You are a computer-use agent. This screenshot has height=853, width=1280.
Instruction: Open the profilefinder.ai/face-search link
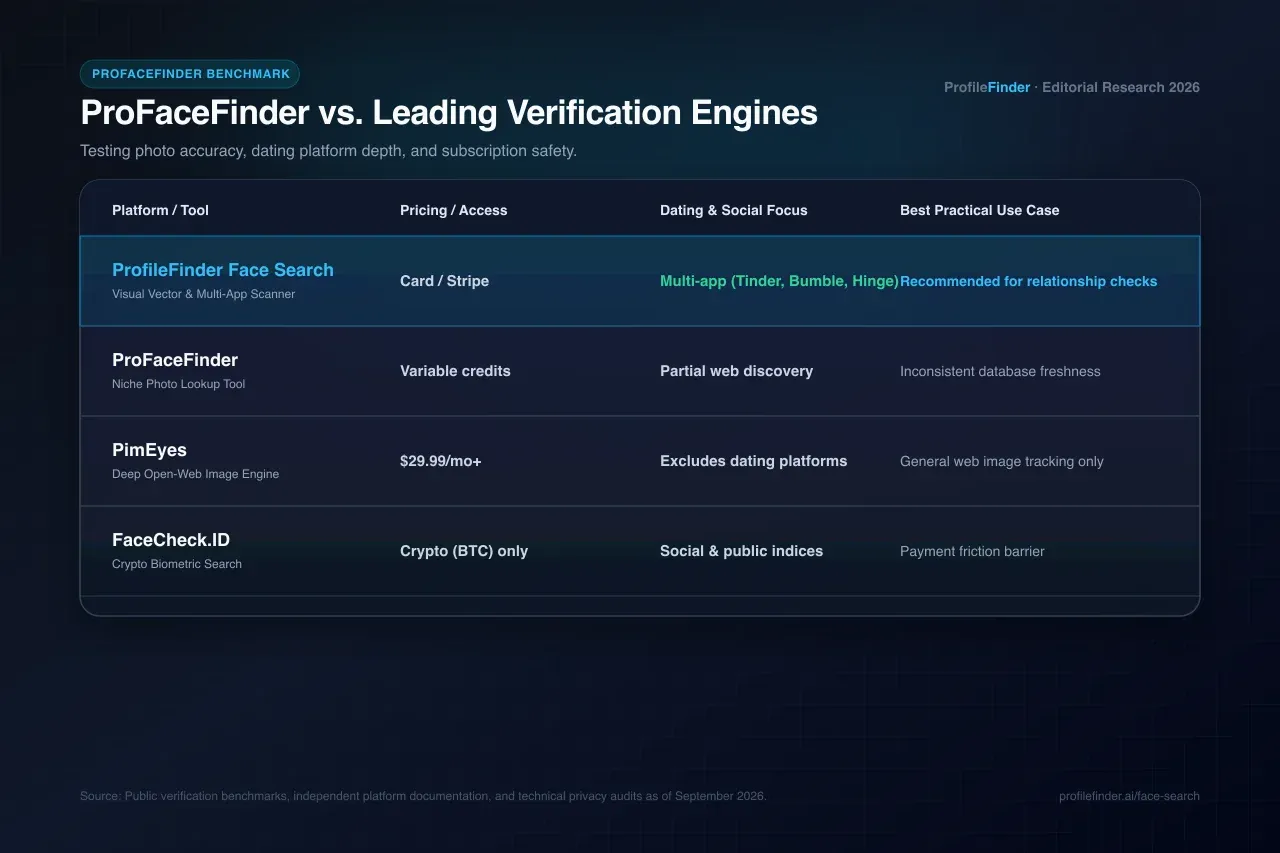(x=1129, y=796)
